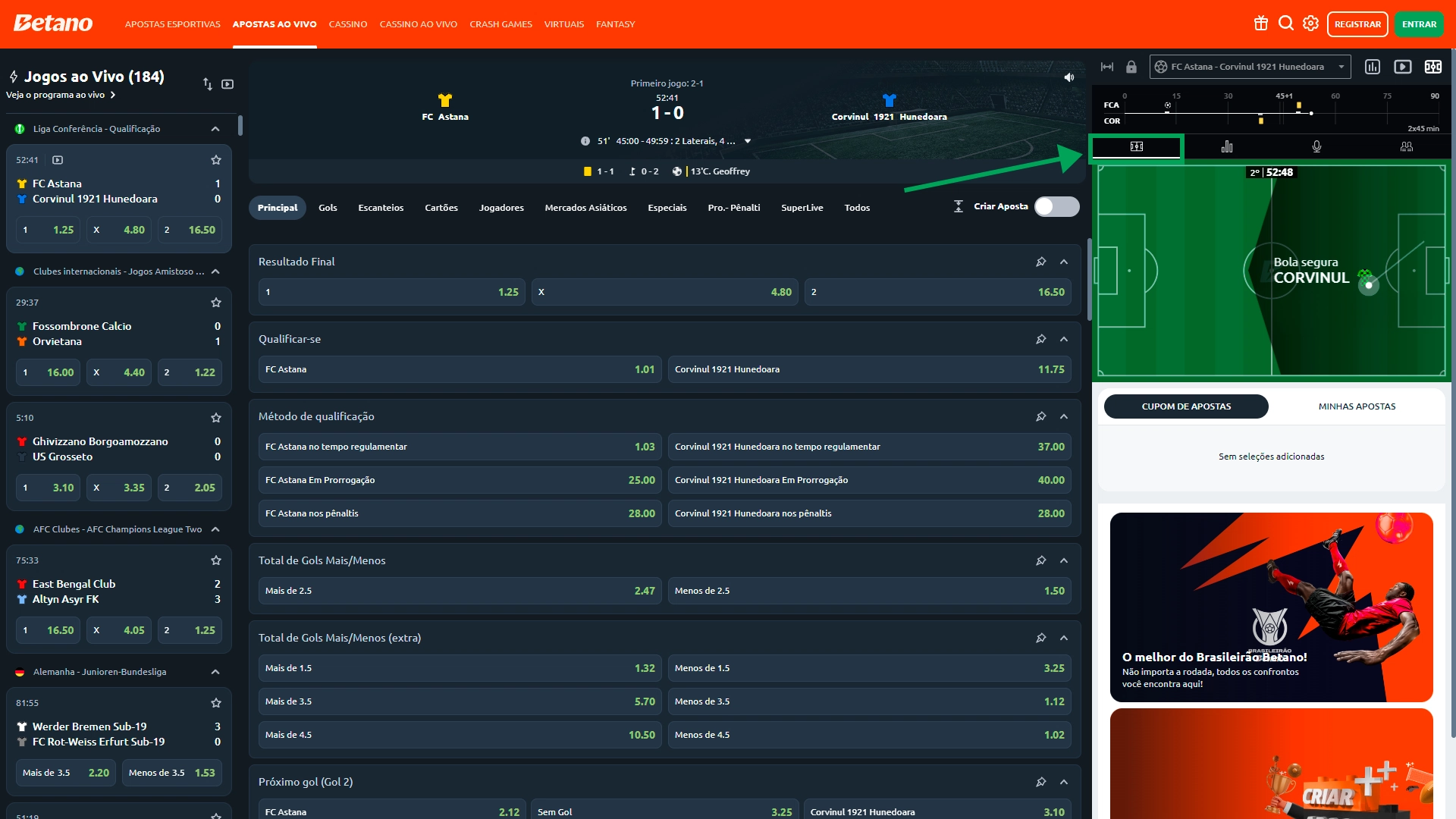1456x819 pixels.
Task: Favorite the East Bengal Club match star
Action: pyautogui.click(x=216, y=560)
